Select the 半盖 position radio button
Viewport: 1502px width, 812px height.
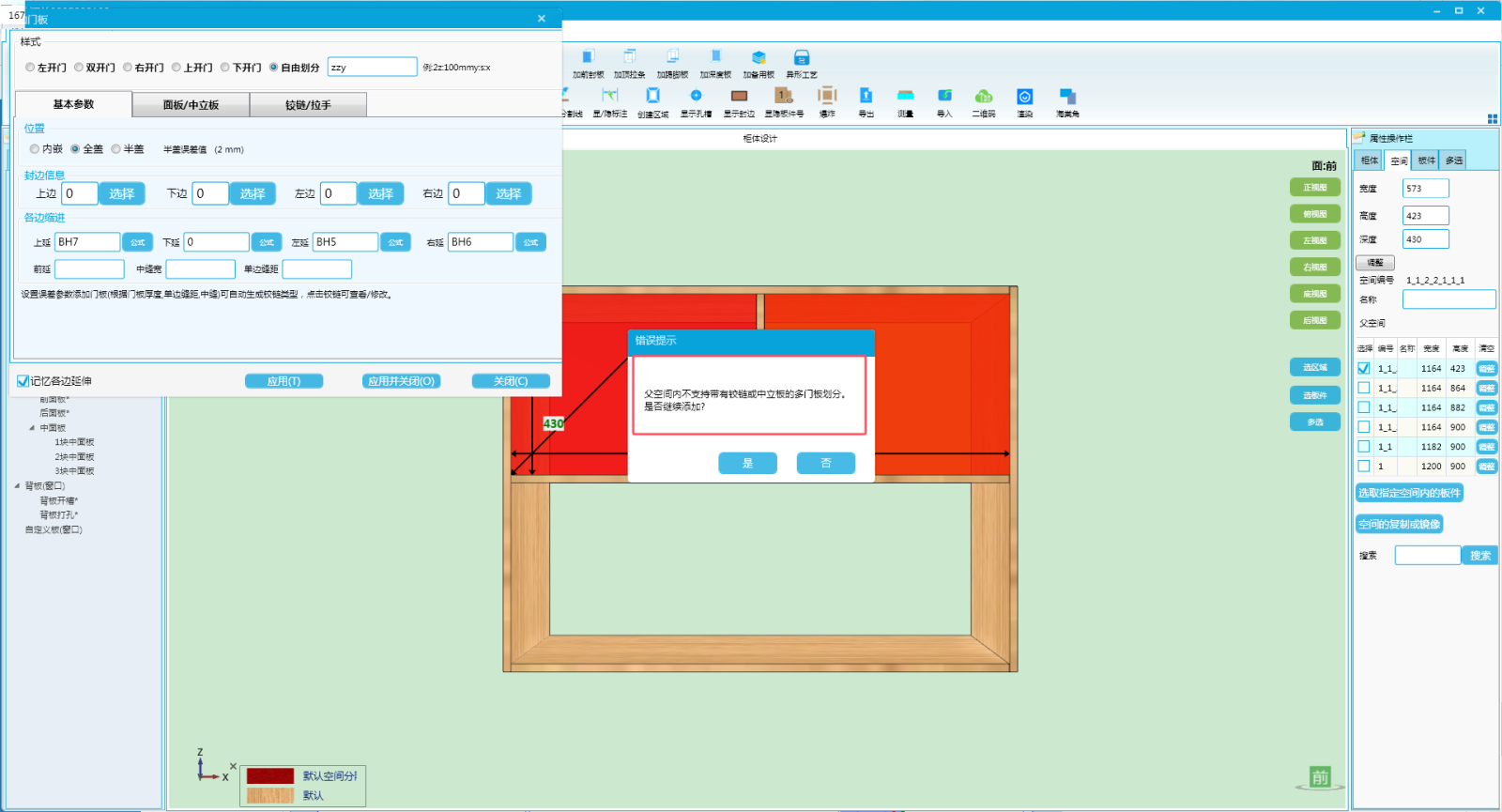click(x=116, y=149)
